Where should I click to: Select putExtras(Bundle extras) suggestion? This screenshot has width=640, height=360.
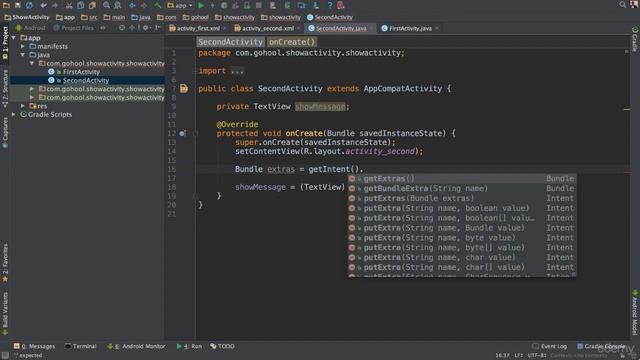point(462,198)
